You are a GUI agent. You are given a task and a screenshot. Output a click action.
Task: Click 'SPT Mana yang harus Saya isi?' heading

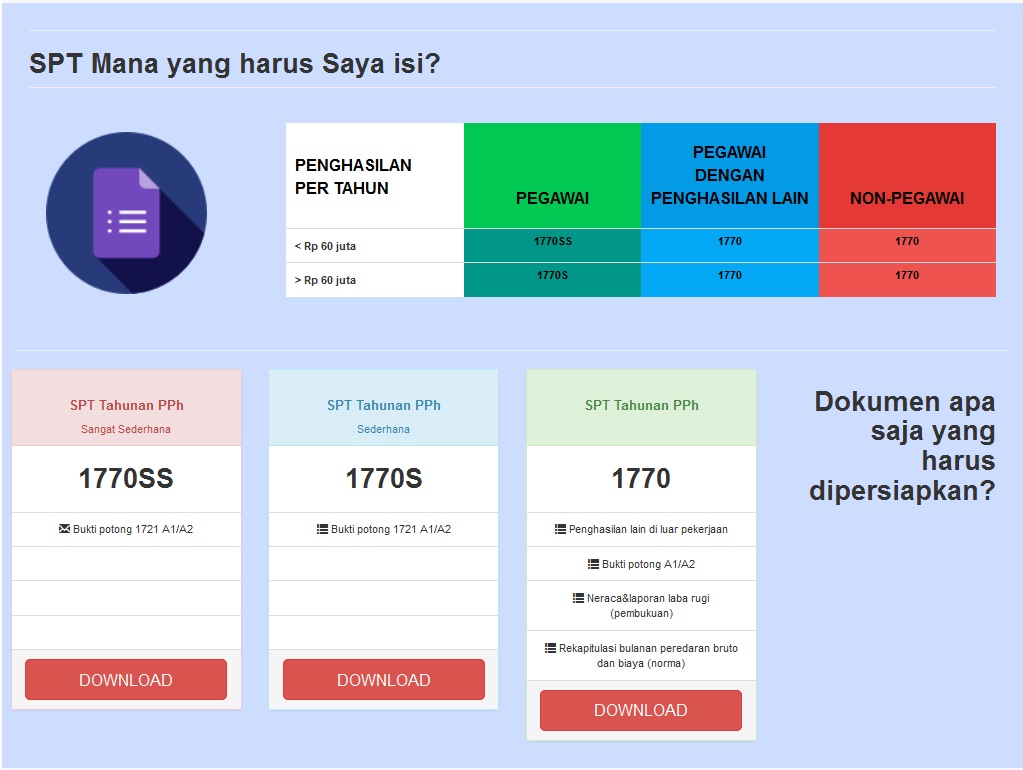235,64
